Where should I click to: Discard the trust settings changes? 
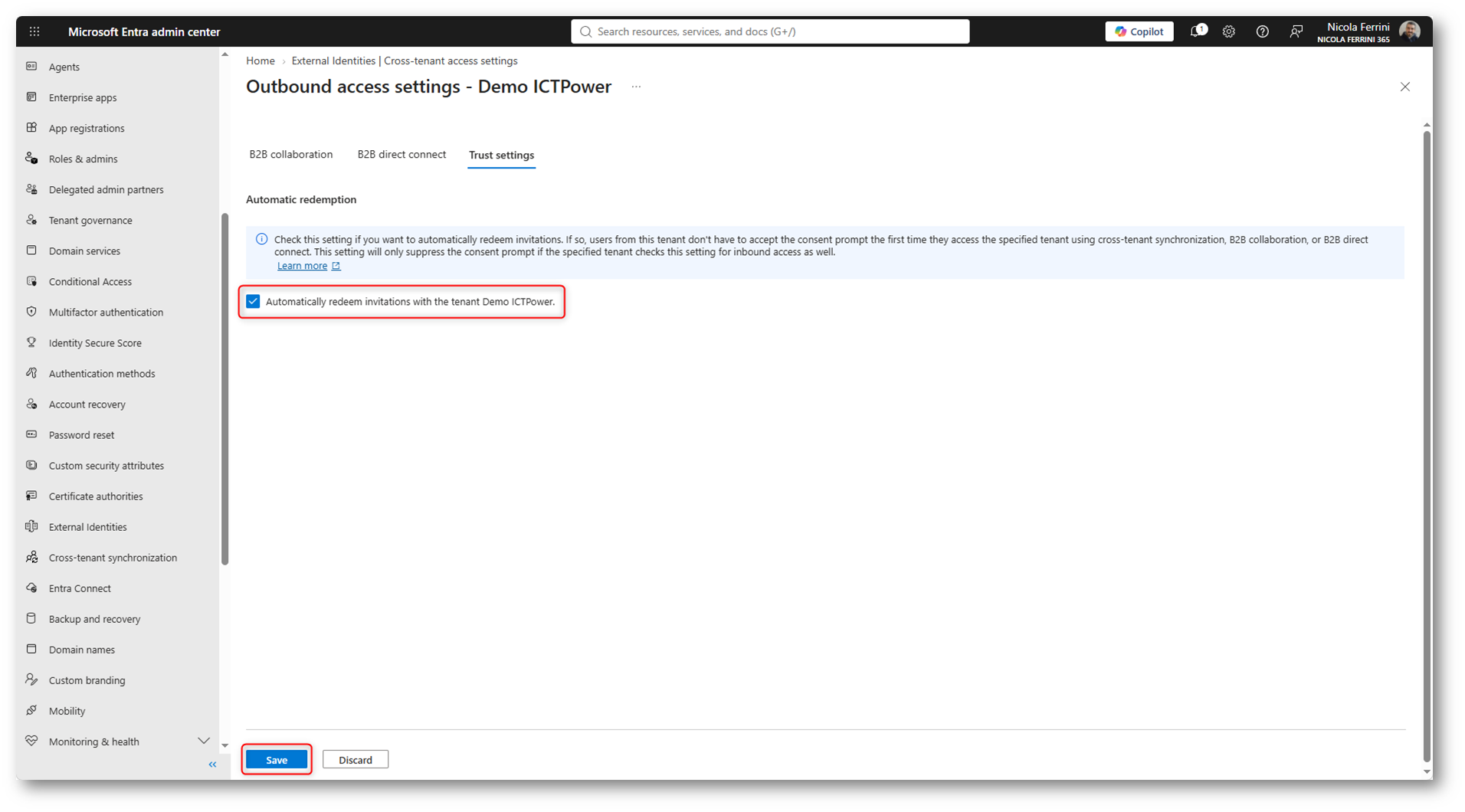356,759
